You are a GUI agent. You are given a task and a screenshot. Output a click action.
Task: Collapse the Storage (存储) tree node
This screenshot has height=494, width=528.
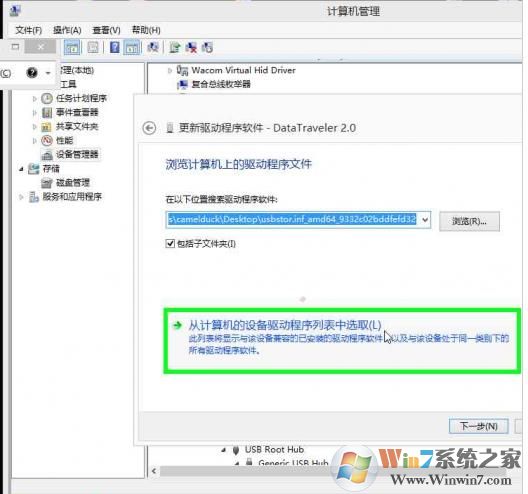click(x=21, y=169)
